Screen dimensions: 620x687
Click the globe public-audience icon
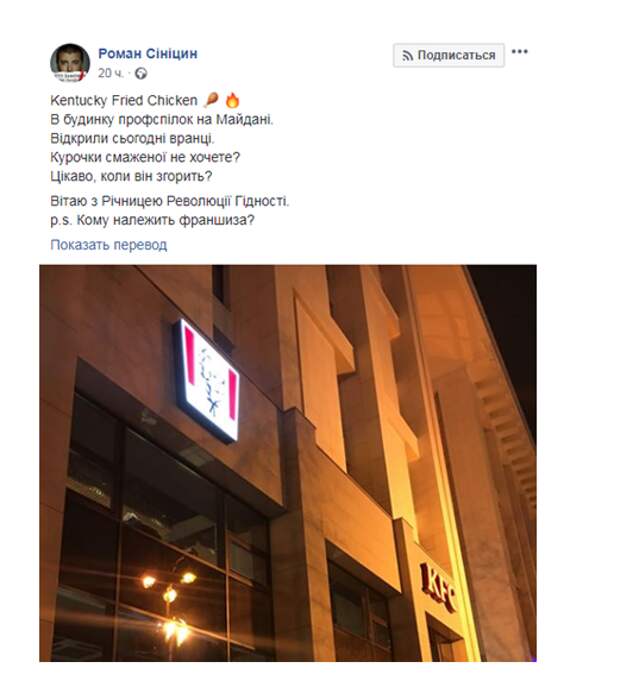(x=141, y=73)
